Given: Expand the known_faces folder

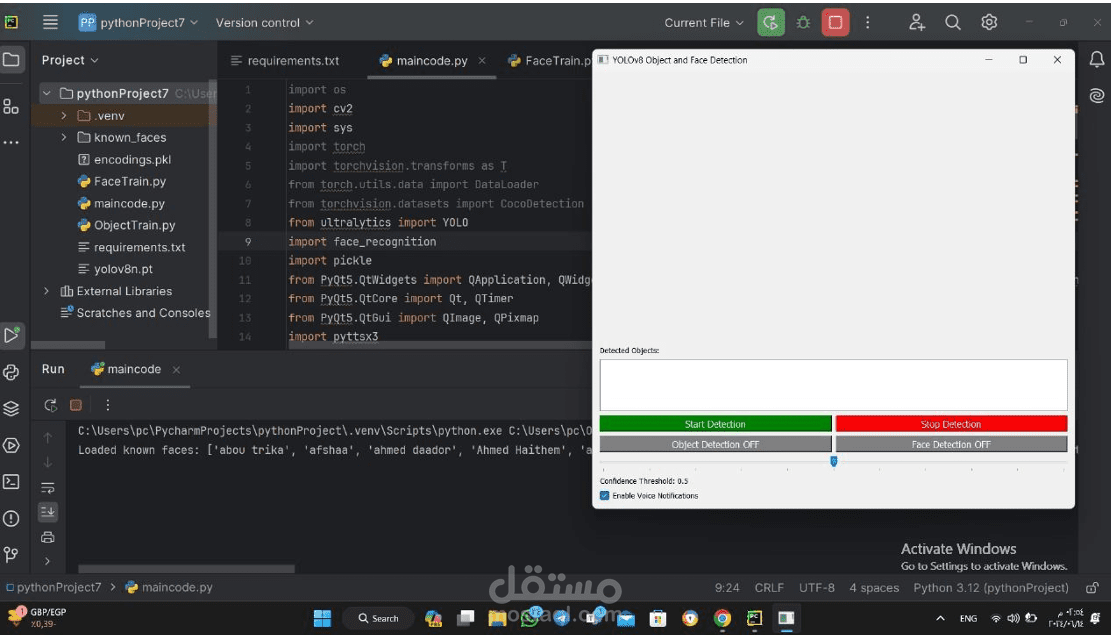Looking at the screenshot, I should pyautogui.click(x=64, y=137).
